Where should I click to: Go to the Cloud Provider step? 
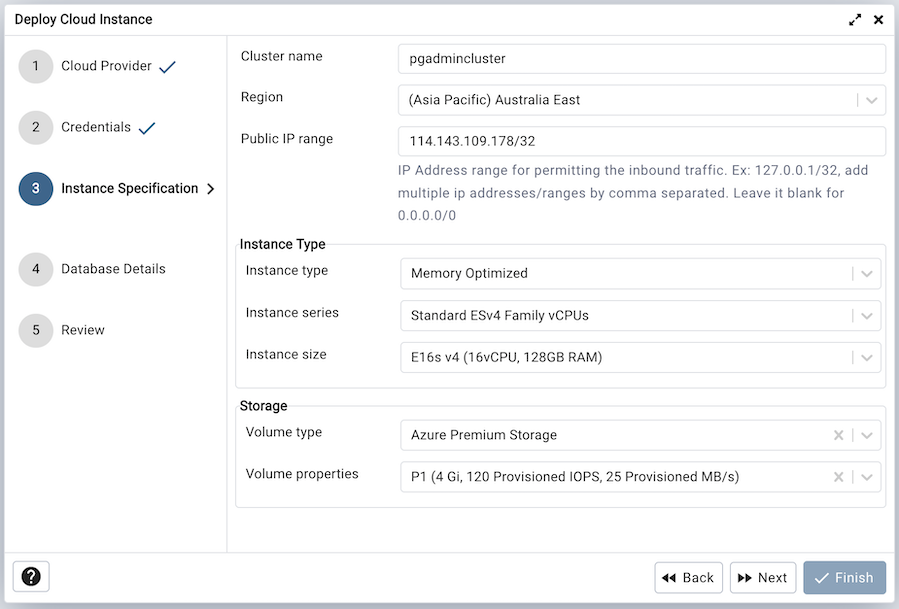point(106,66)
